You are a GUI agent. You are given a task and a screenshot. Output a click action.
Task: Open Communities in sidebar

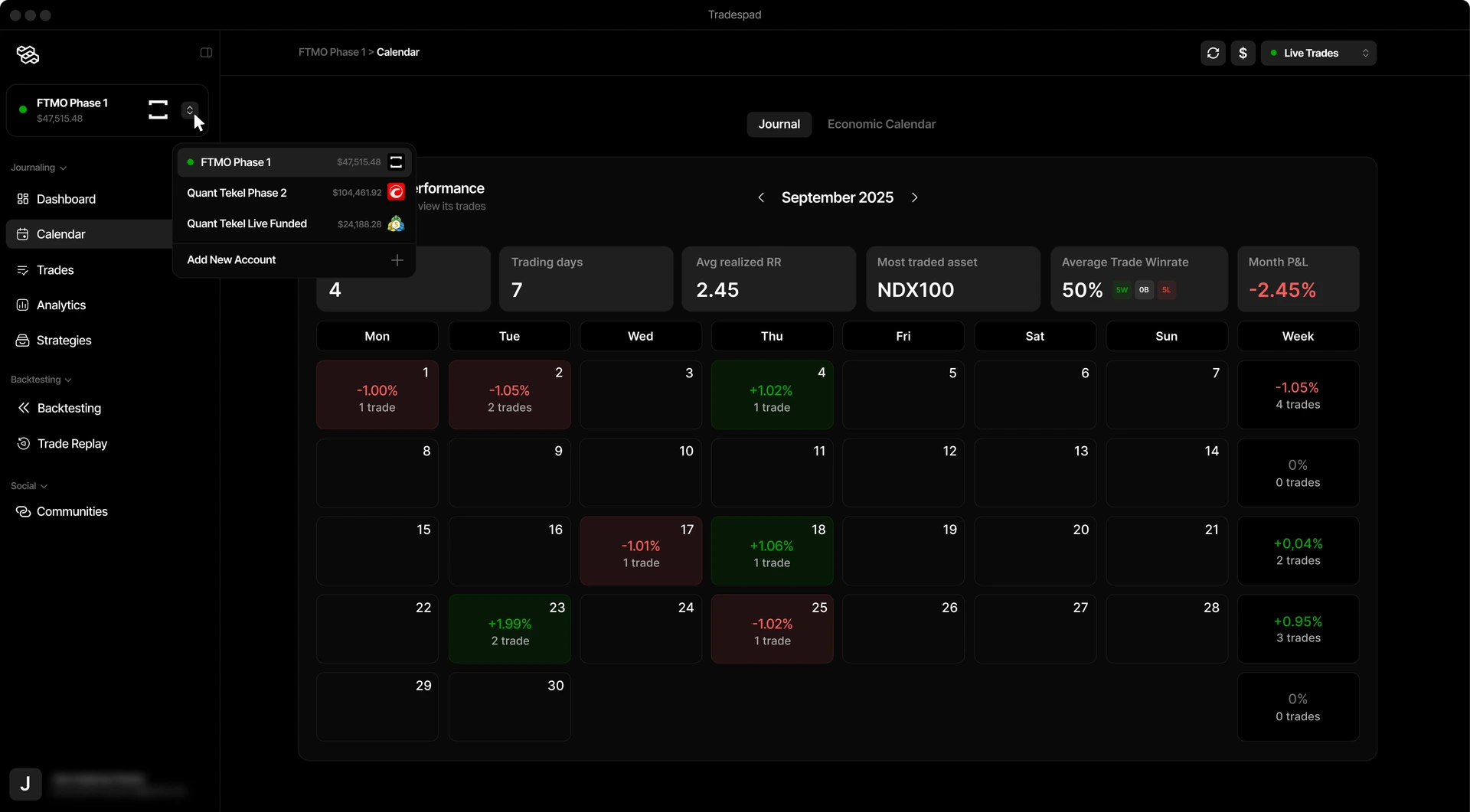pyautogui.click(x=107, y=511)
